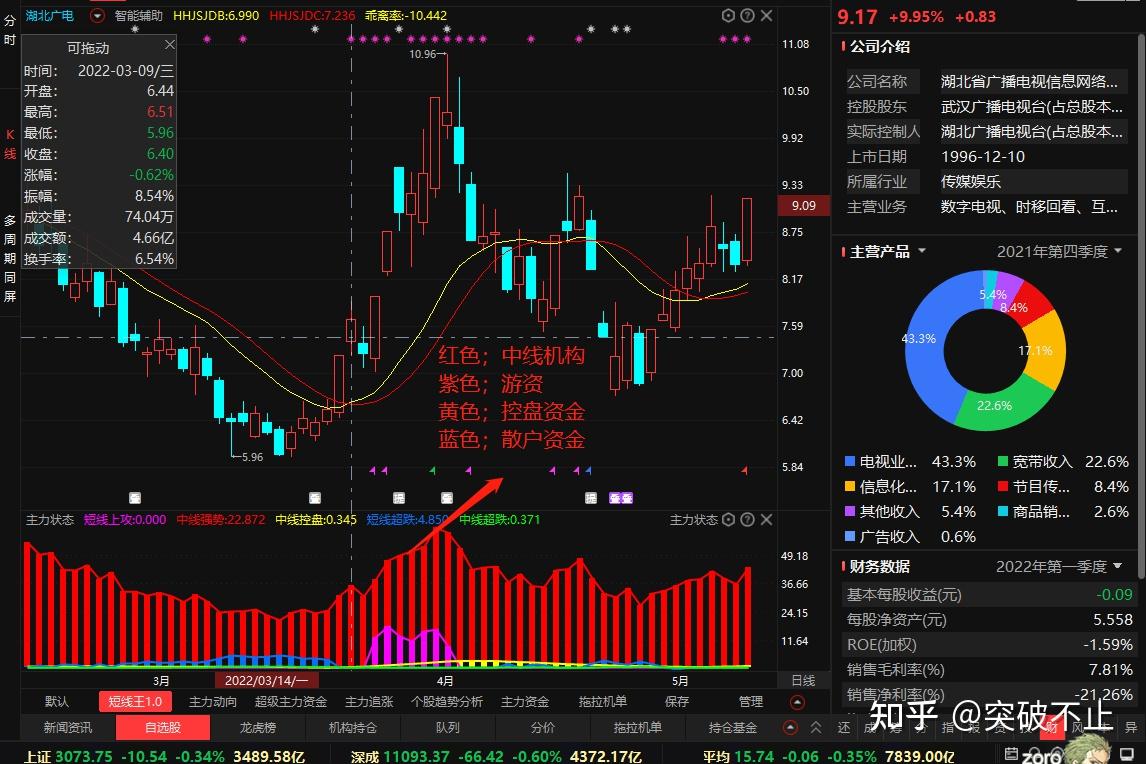Click the red circular arrow after the 管理 tab

click(x=798, y=702)
